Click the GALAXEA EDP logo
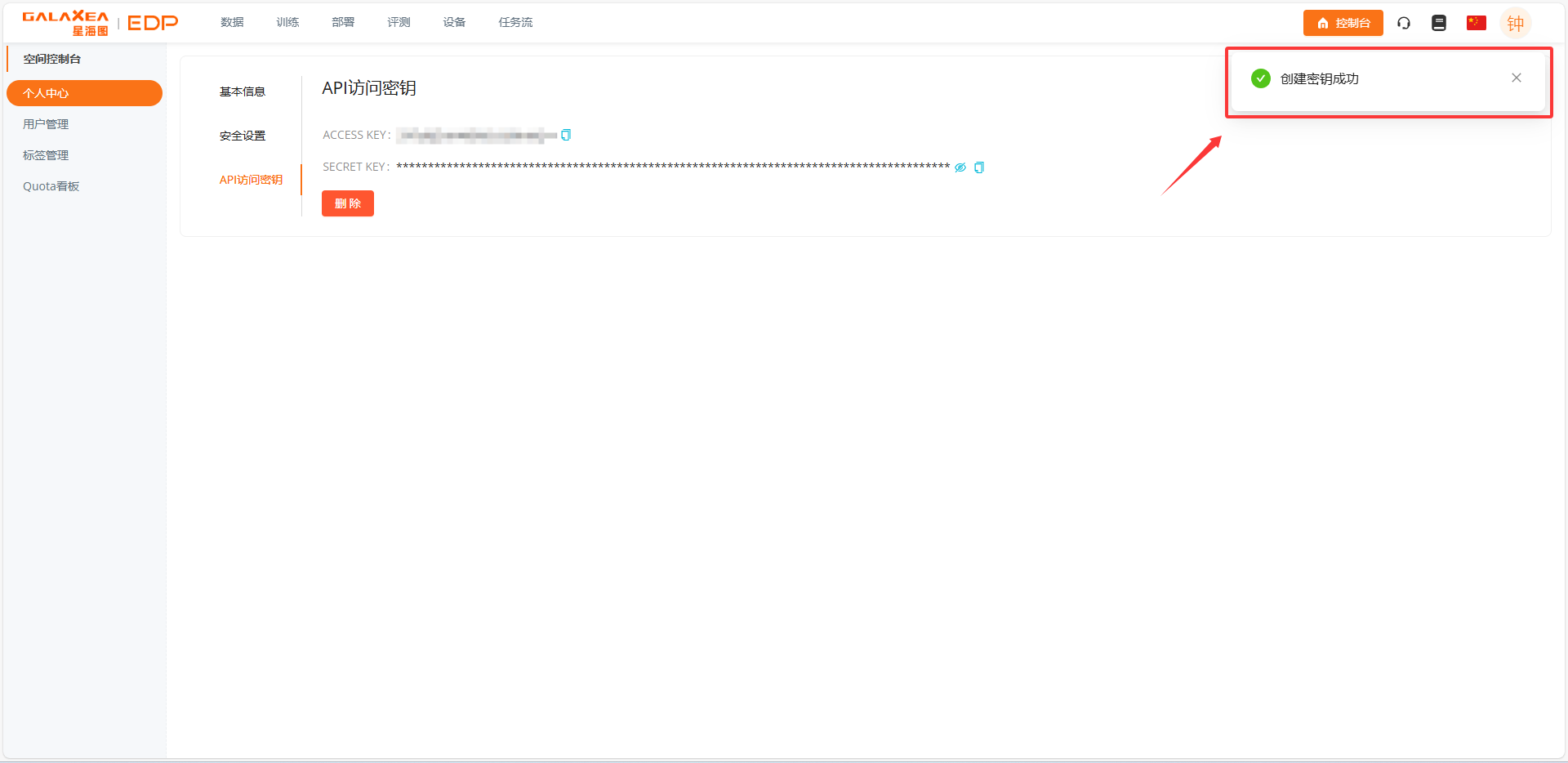This screenshot has width=1568, height=763. 100,23
